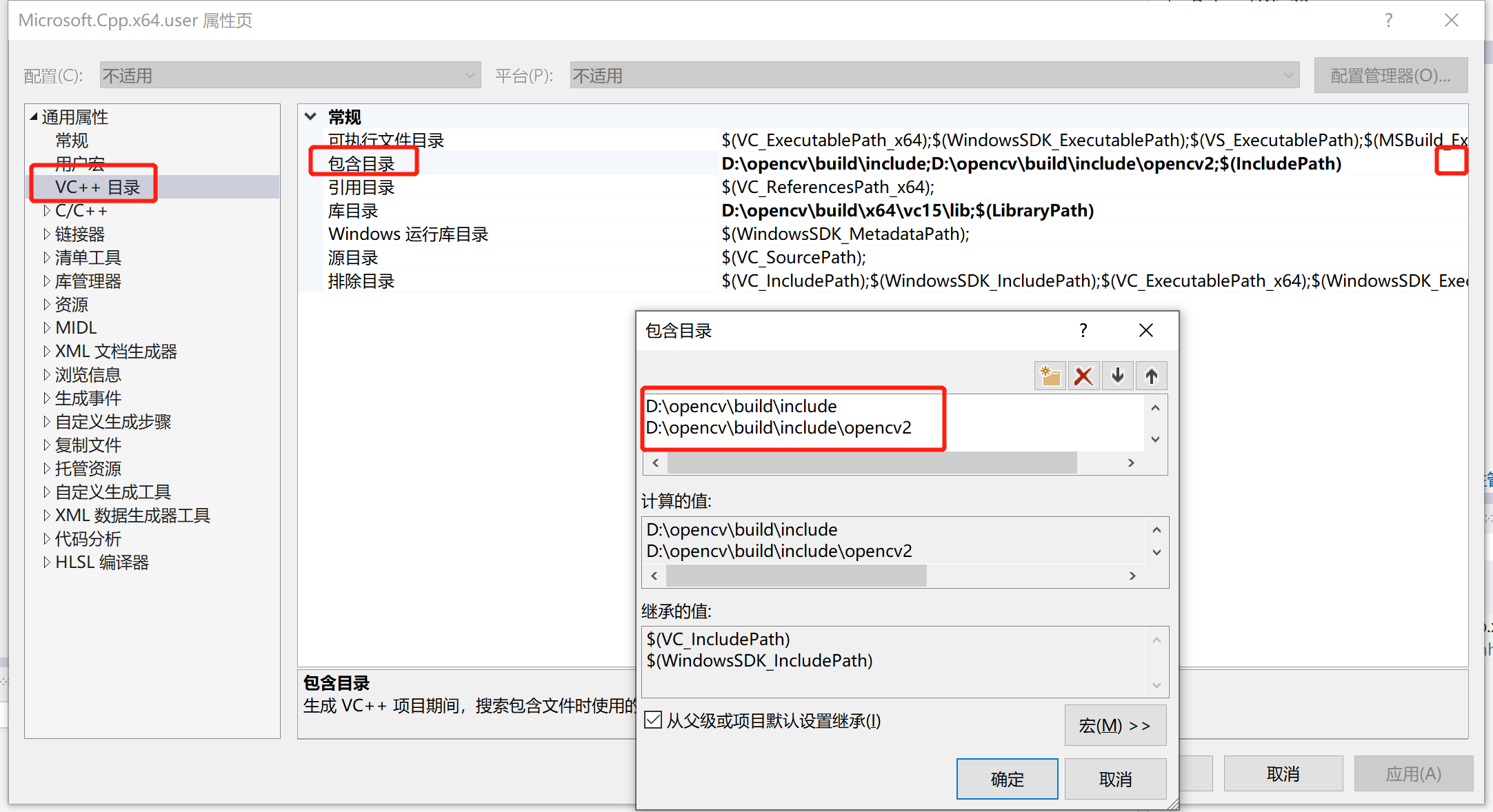Screen dimensions: 1493x812
Task: Collapse the 通用属性 tree root
Action: (33, 117)
